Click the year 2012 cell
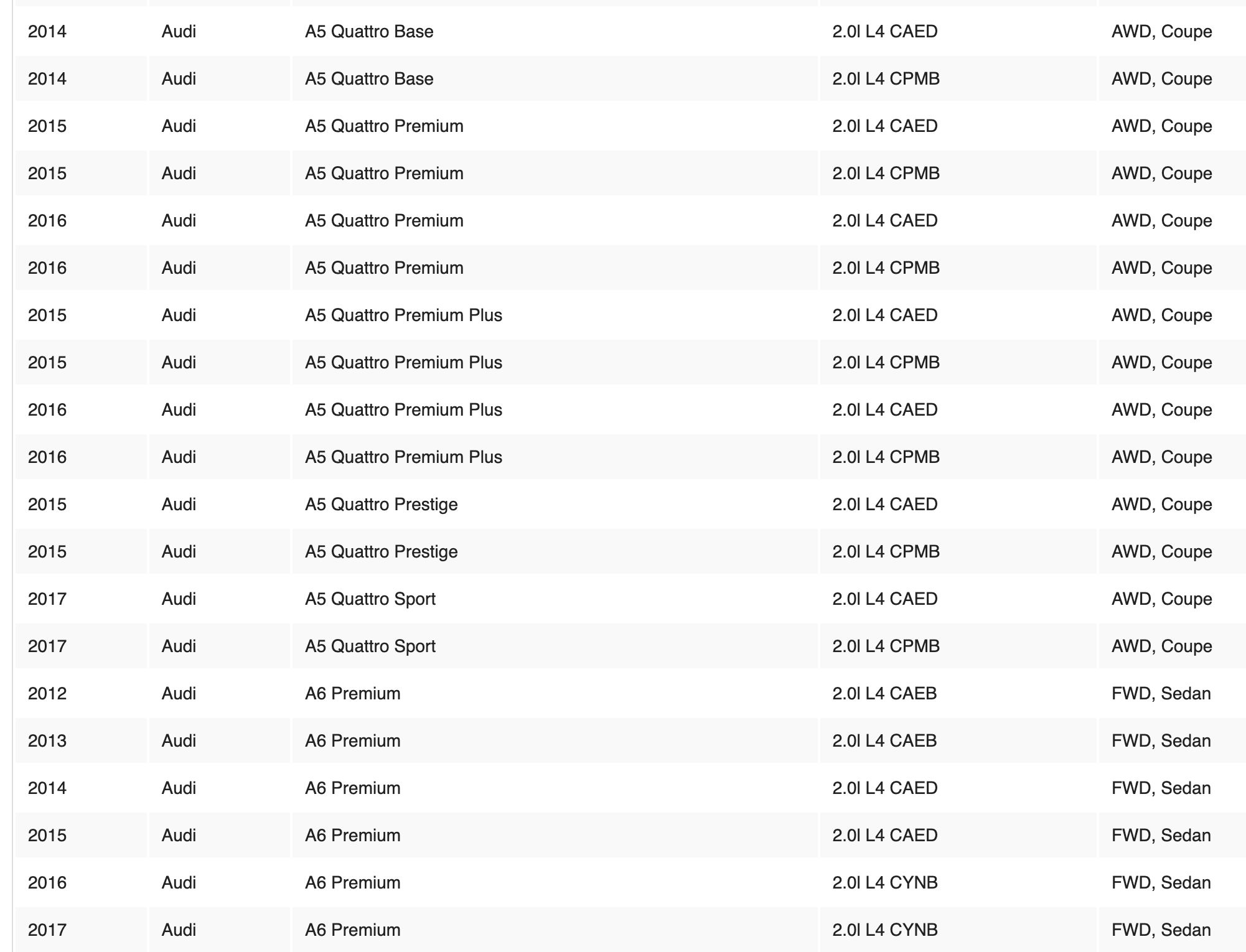 (x=47, y=693)
